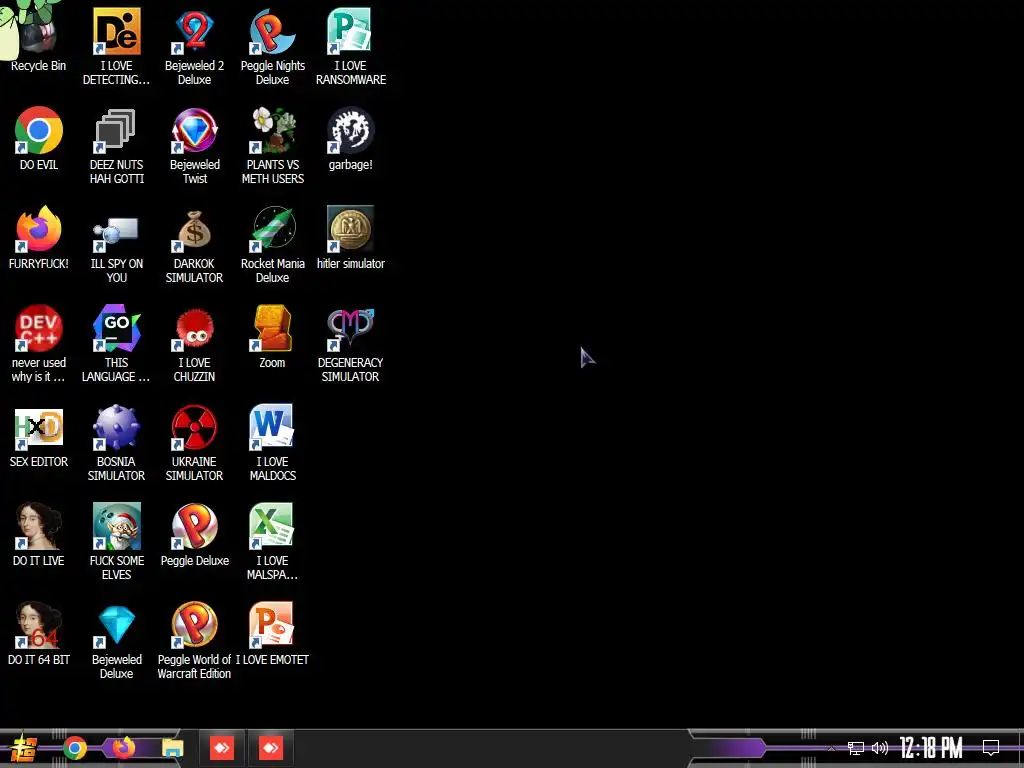Select the GoLand 'THIS LANGUAGE' shortcut
Screen dimensions: 1024x768
[x=116, y=328]
